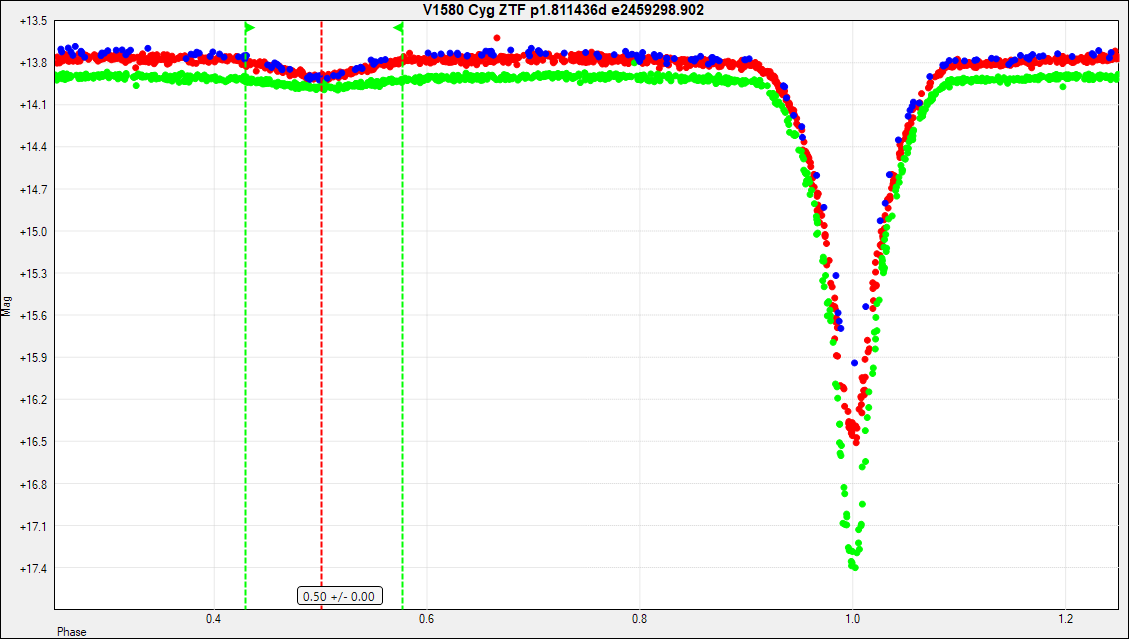
Task: Click the 1.0 phase tick label
Action: [853, 619]
